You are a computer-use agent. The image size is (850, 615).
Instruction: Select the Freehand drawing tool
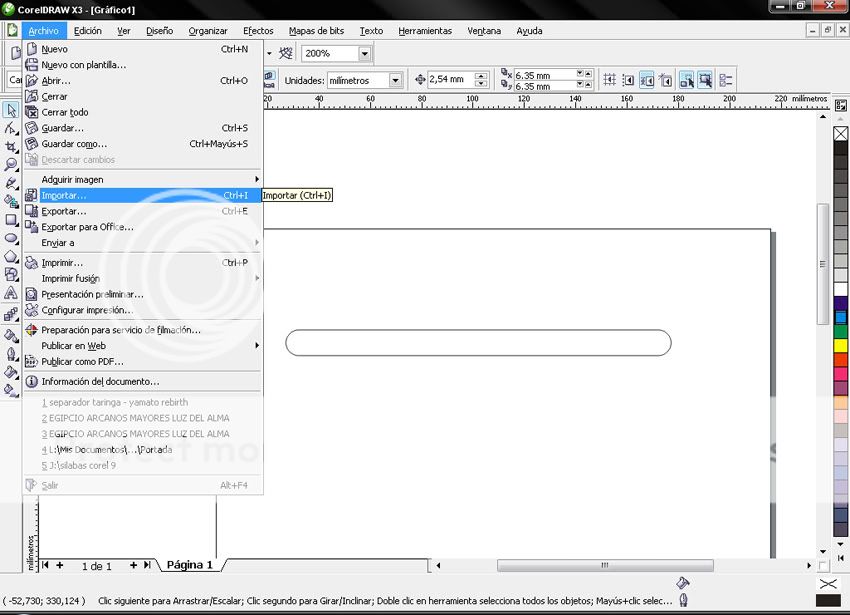[x=11, y=183]
